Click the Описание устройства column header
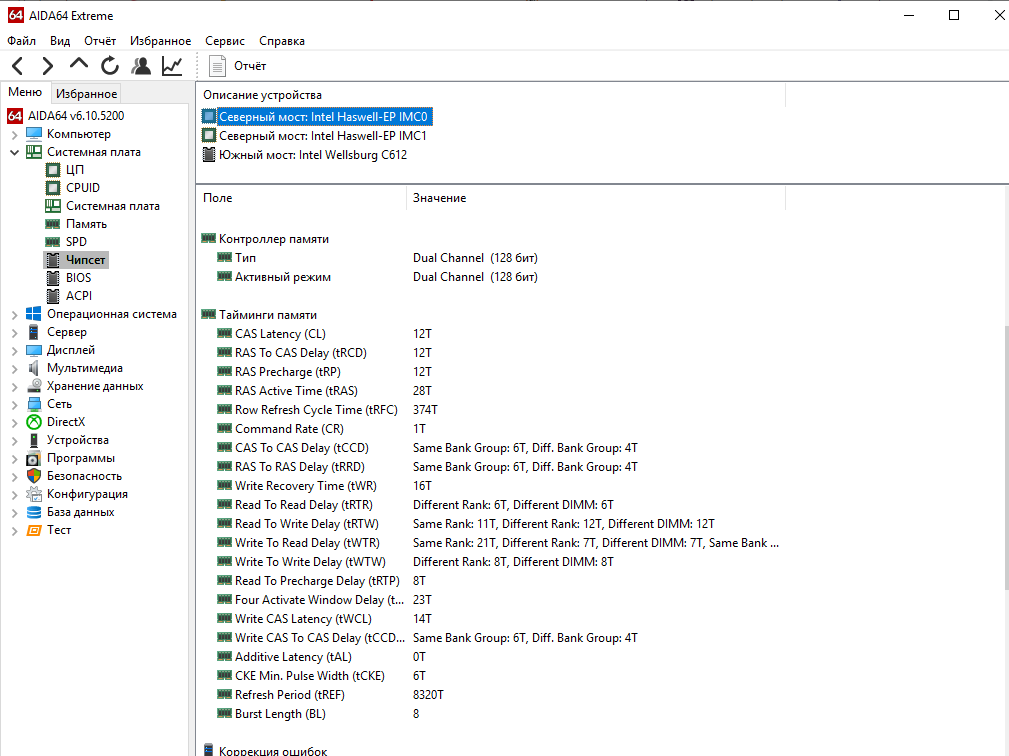Image resolution: width=1009 pixels, height=756 pixels. 491,95
